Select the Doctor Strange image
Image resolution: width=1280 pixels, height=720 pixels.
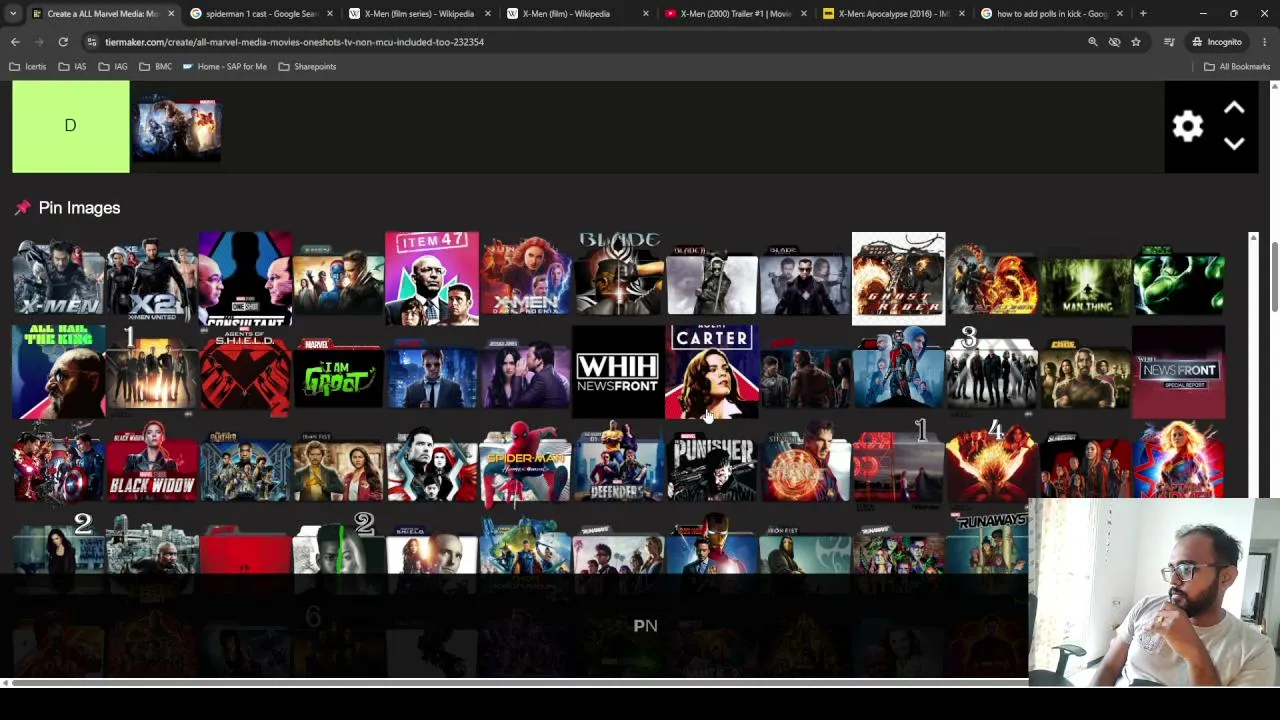(x=805, y=465)
